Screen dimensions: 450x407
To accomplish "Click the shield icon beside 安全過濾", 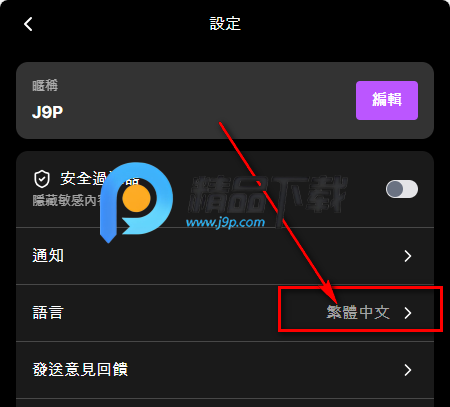I will coord(42,179).
